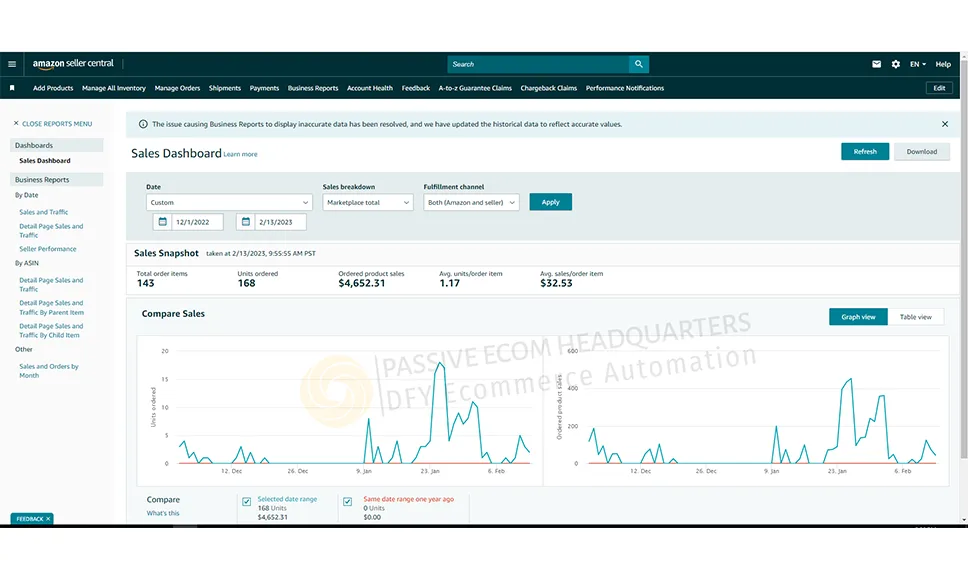Screen dimensions: 968x579
Task: Click the page vertical scrollbar
Action: tap(964, 259)
